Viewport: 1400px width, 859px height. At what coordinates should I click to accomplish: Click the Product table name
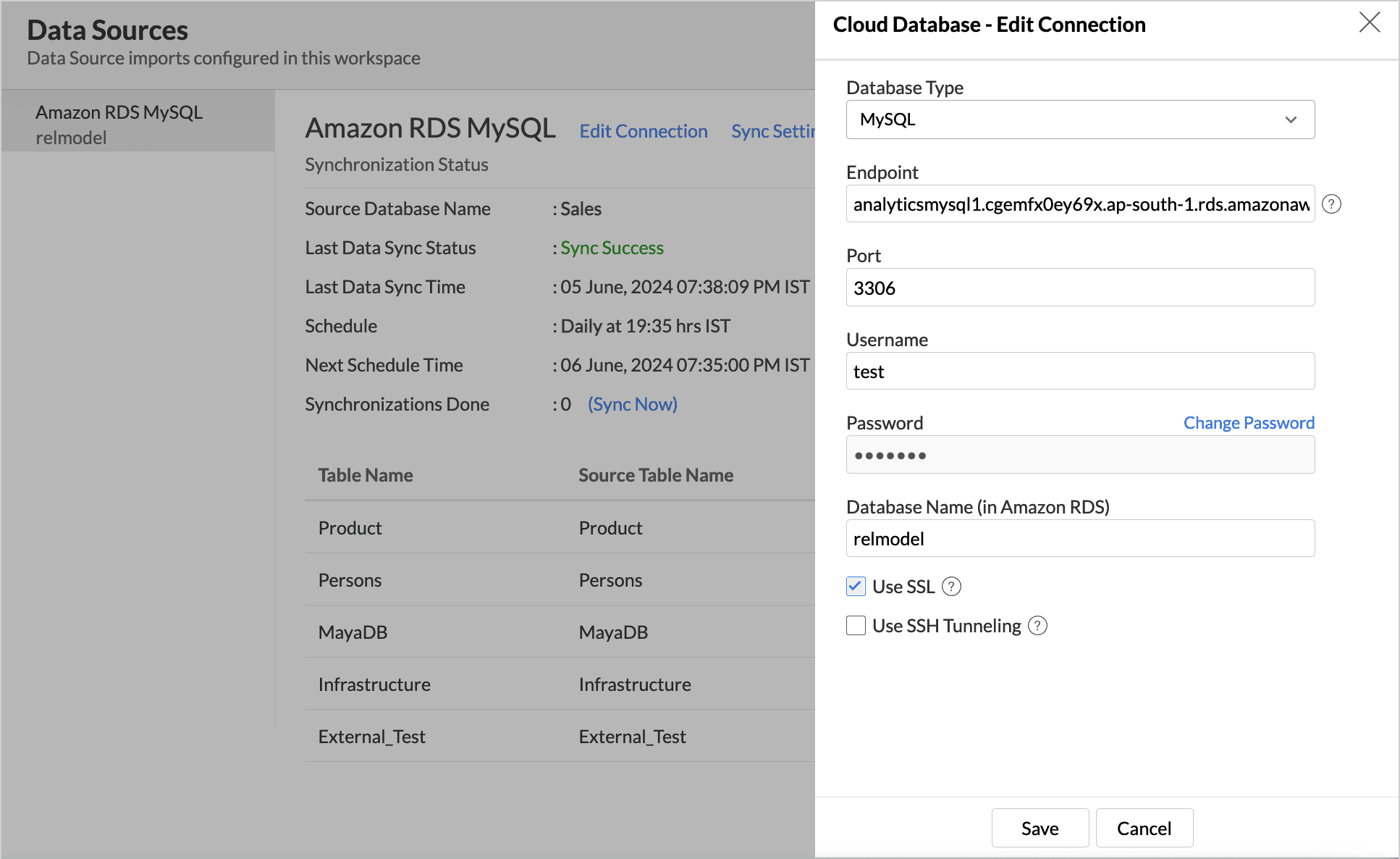pos(350,528)
